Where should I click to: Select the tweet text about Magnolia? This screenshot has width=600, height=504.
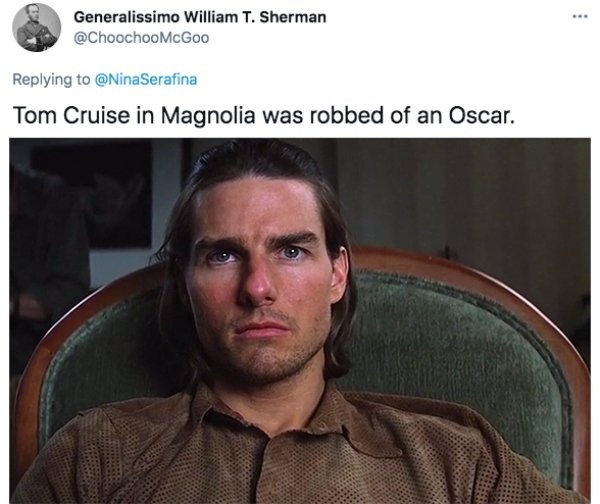coord(264,115)
